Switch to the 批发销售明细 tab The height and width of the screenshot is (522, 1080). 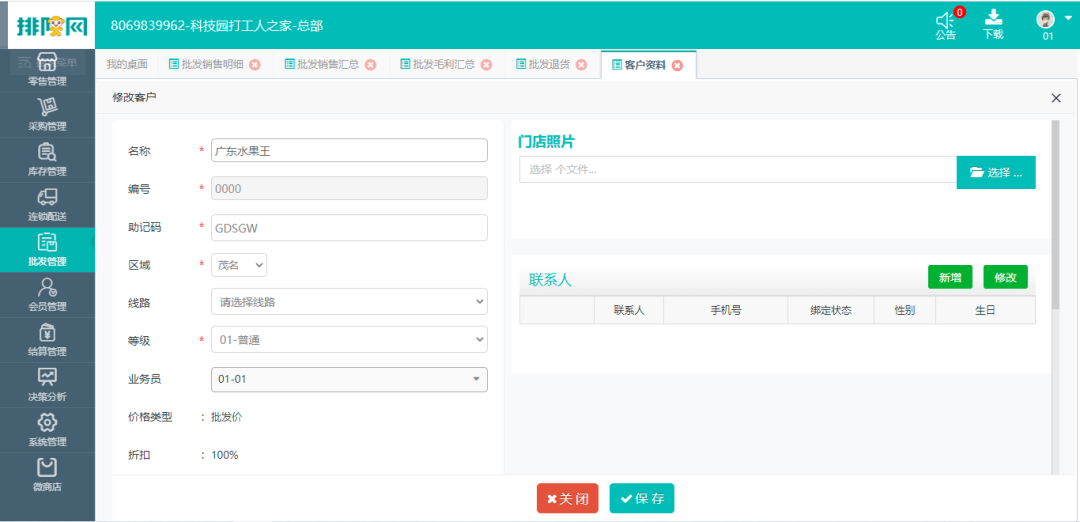click(x=212, y=65)
